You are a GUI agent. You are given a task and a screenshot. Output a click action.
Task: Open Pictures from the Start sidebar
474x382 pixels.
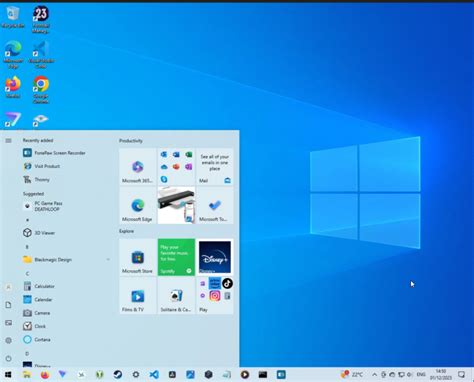pyautogui.click(x=8, y=323)
